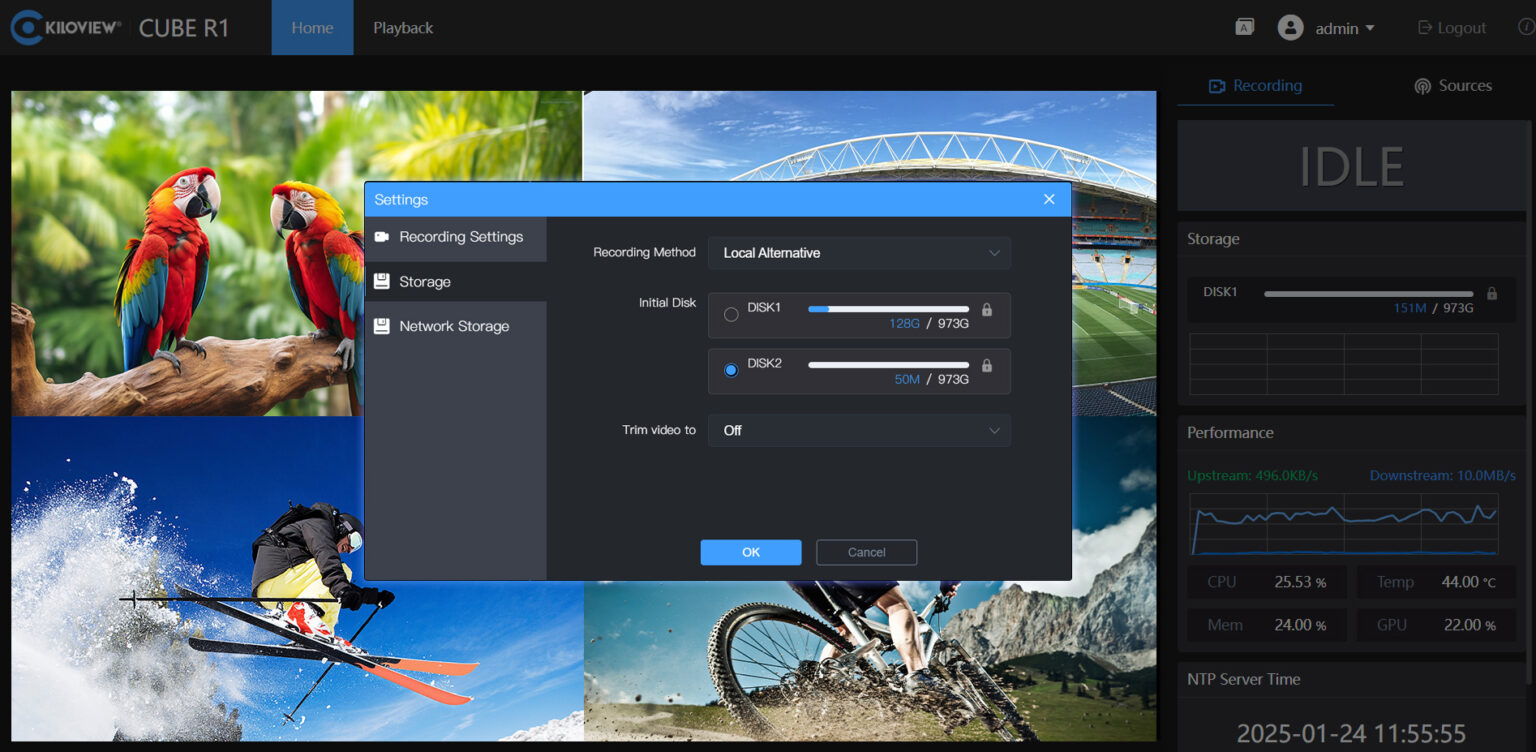Click the lock icon on DISK2 row in dialog
Screen dimensions: 1536x752
pos(987,366)
